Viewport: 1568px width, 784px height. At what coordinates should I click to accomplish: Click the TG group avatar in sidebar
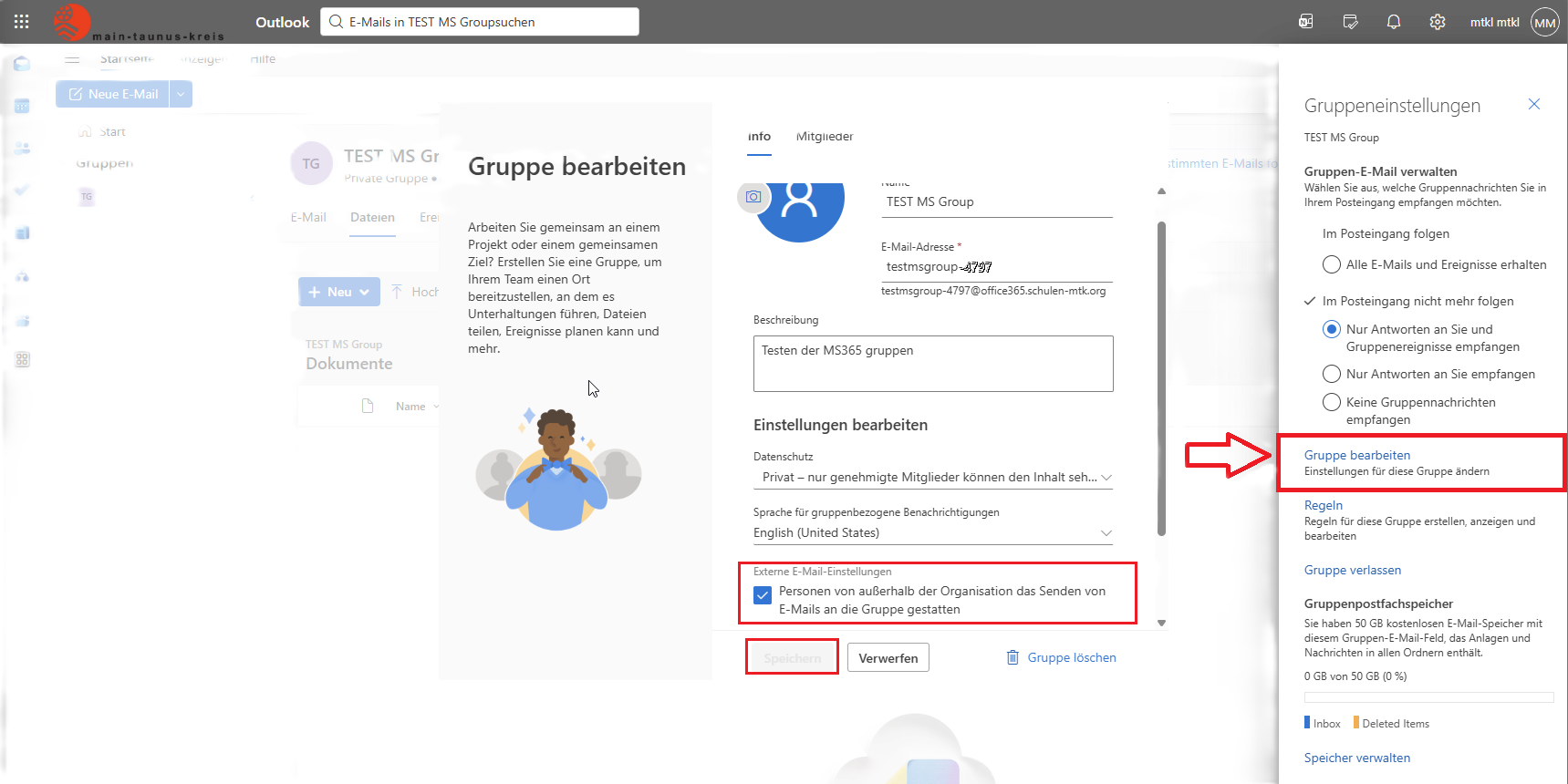click(87, 196)
